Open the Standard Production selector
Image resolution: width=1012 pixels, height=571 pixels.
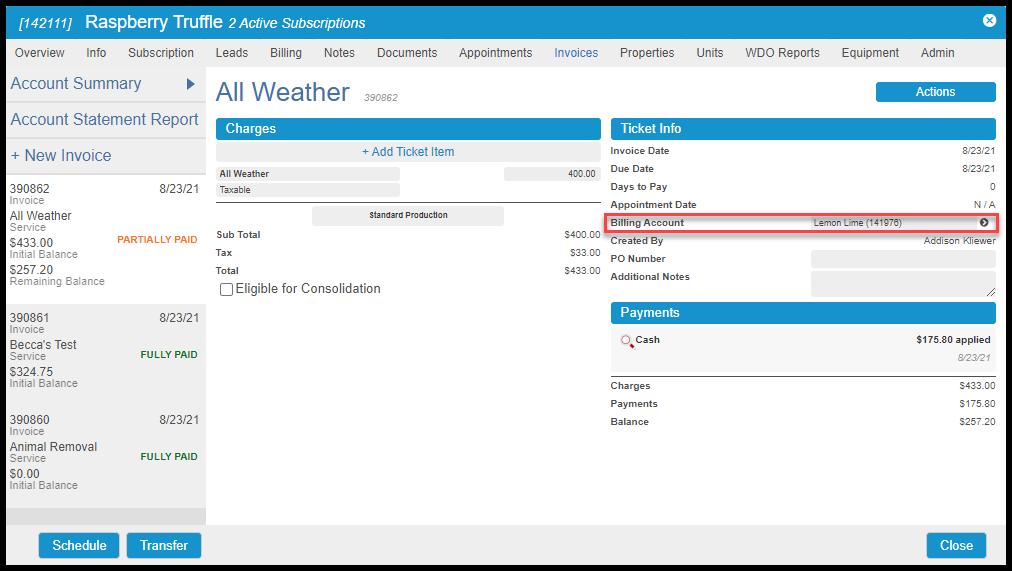[x=408, y=216]
